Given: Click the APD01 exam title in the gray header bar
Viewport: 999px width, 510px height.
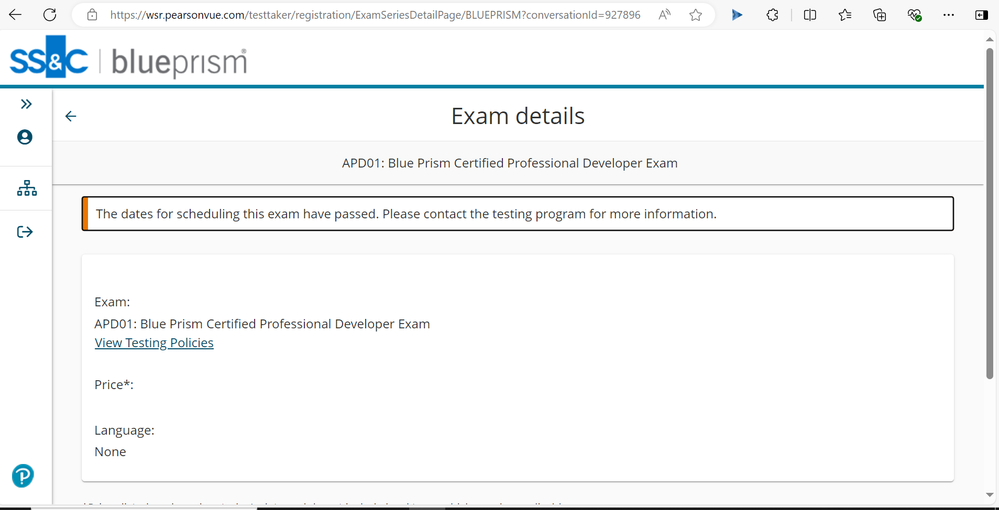Looking at the screenshot, I should (x=510, y=163).
